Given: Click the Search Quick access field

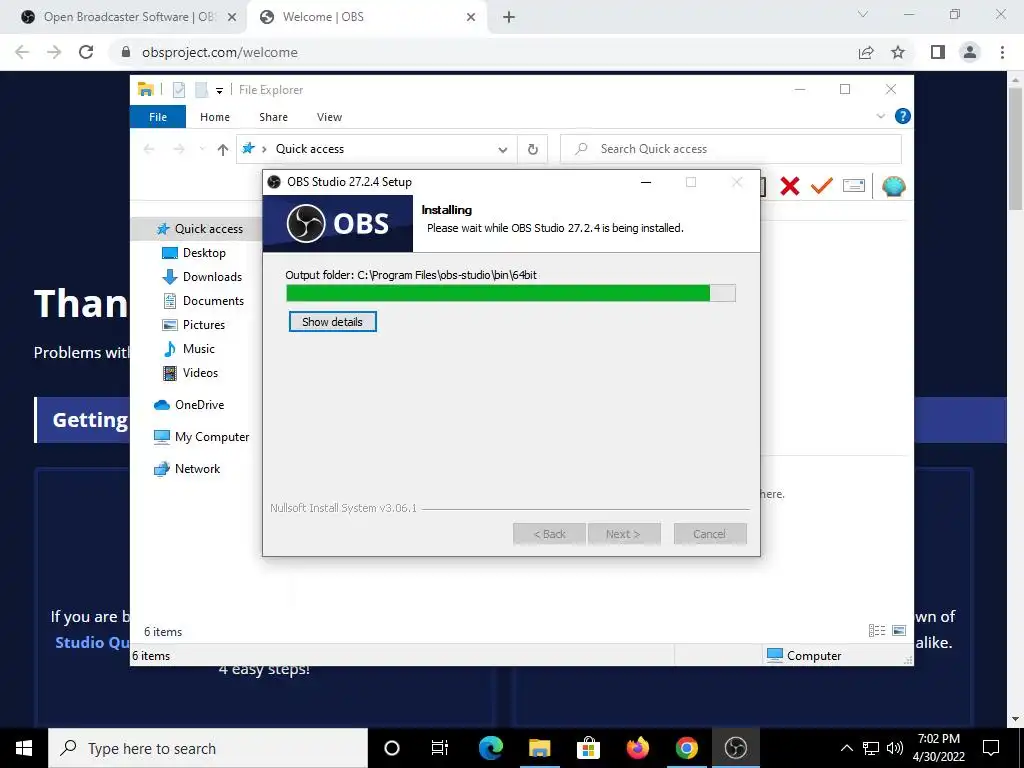Looking at the screenshot, I should (x=731, y=149).
